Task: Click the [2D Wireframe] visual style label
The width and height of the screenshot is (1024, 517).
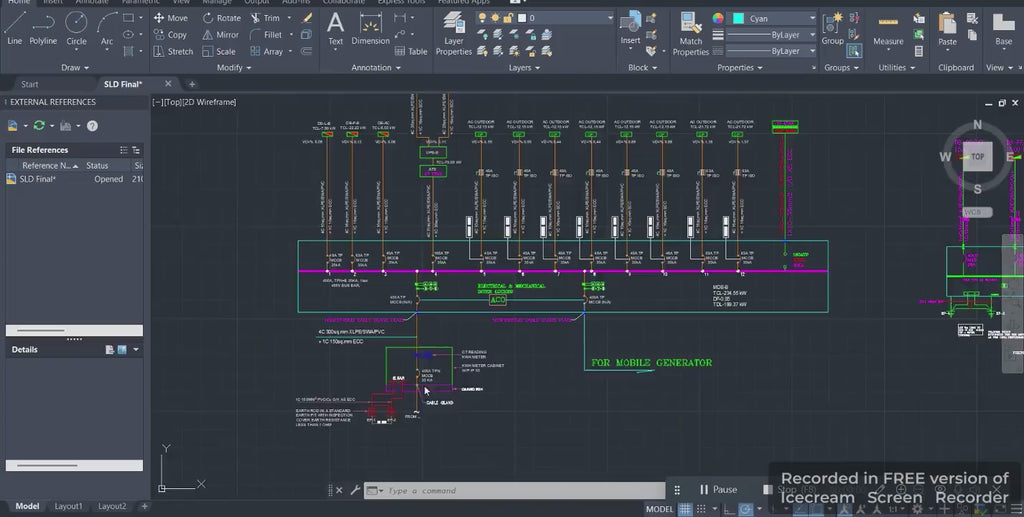Action: click(x=208, y=102)
